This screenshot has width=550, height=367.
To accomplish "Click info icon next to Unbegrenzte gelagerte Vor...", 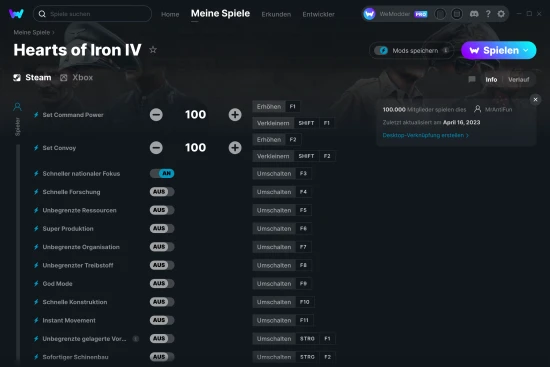I will [136, 339].
